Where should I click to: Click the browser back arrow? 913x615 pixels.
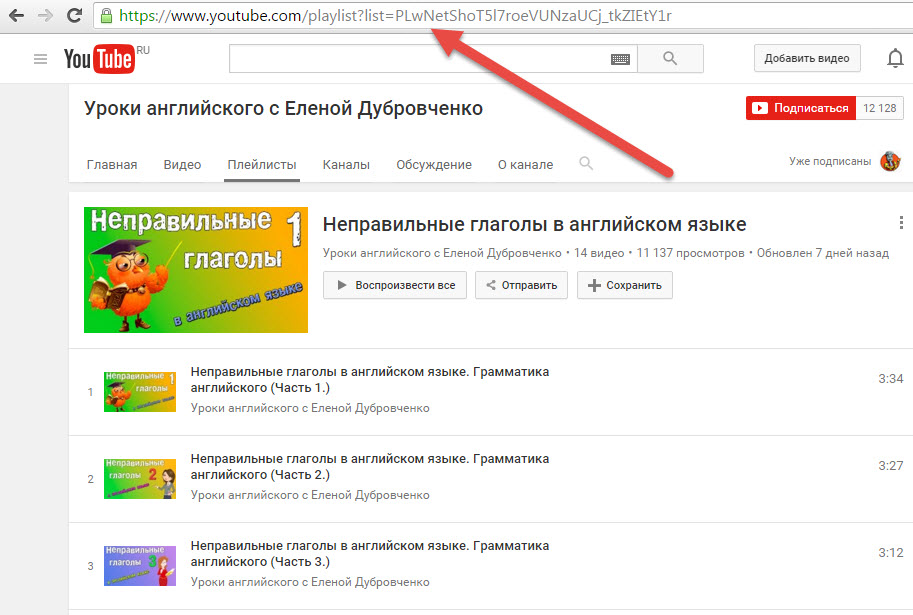[16, 15]
